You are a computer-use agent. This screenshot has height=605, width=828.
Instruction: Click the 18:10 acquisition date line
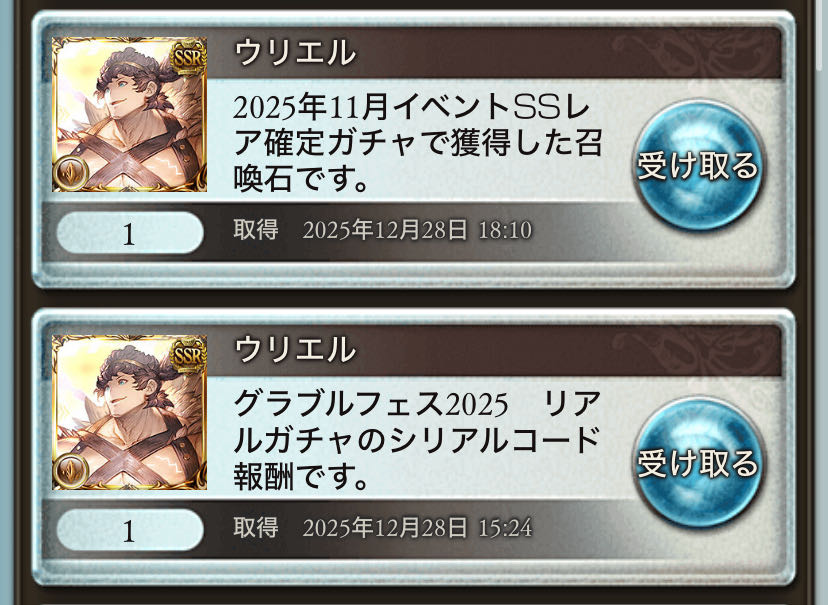coord(382,230)
